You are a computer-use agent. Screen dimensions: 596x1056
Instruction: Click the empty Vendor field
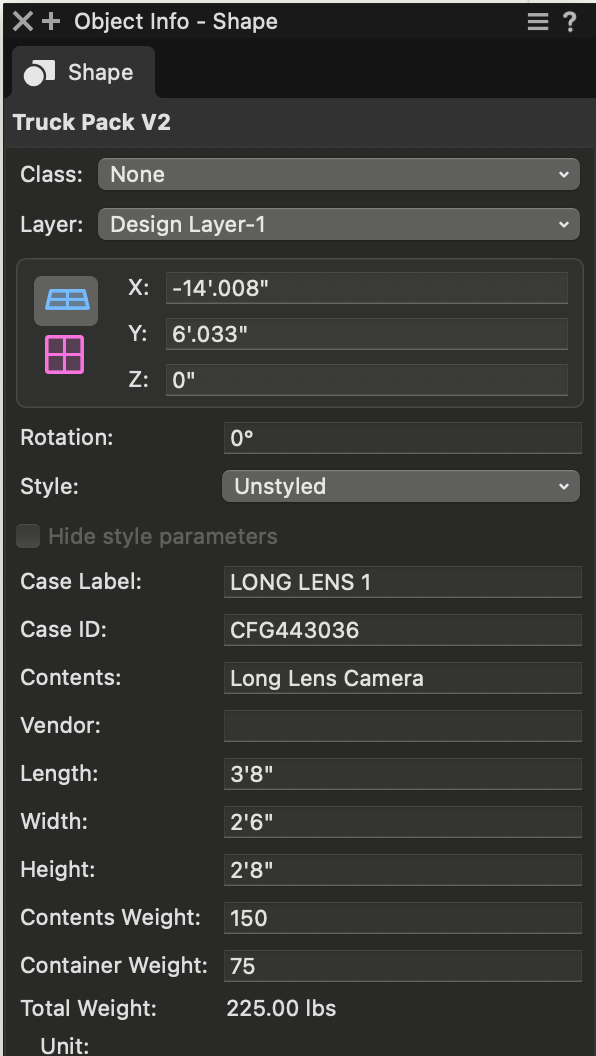pos(401,726)
